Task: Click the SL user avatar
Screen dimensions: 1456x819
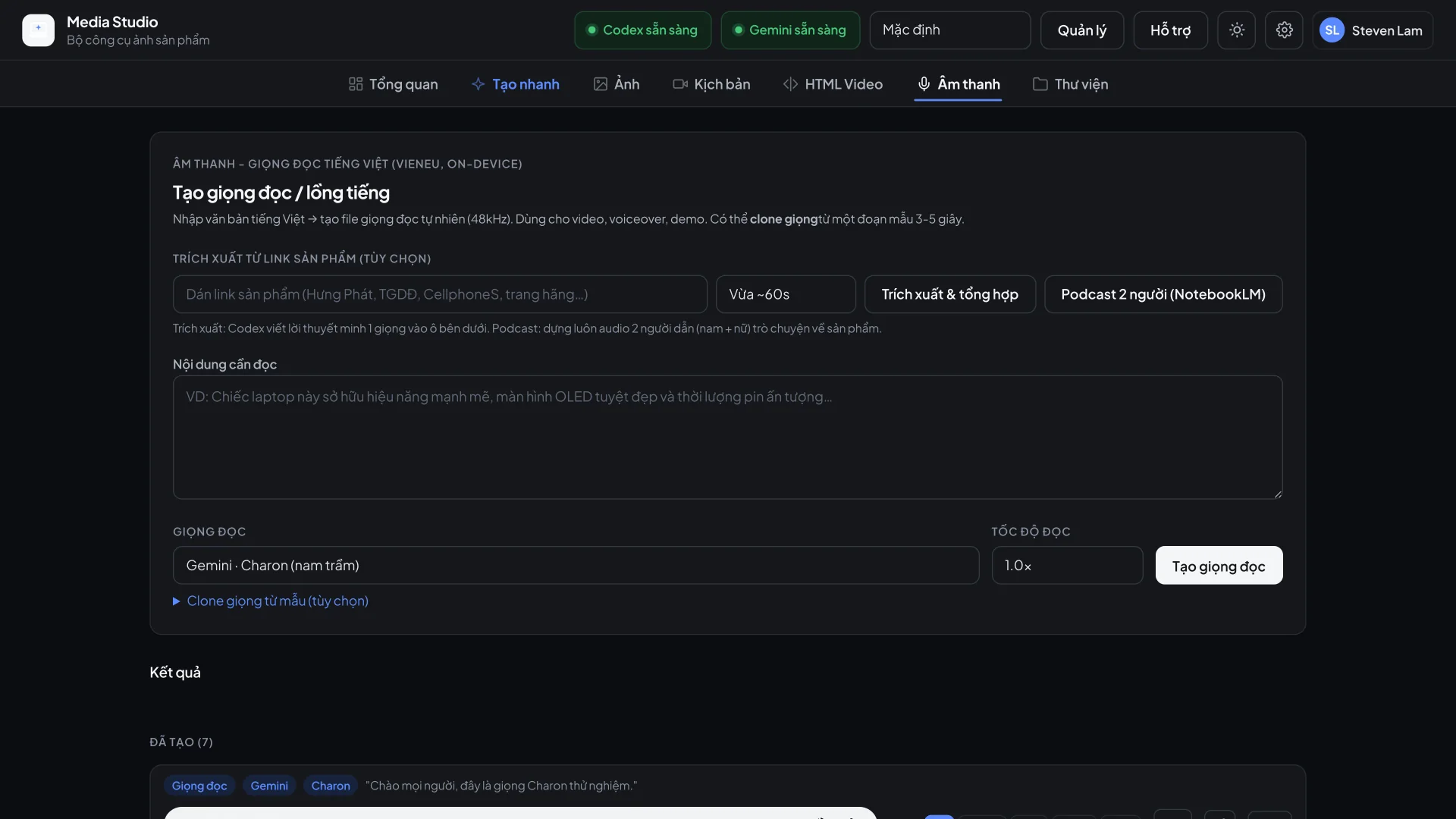Action: [x=1332, y=30]
